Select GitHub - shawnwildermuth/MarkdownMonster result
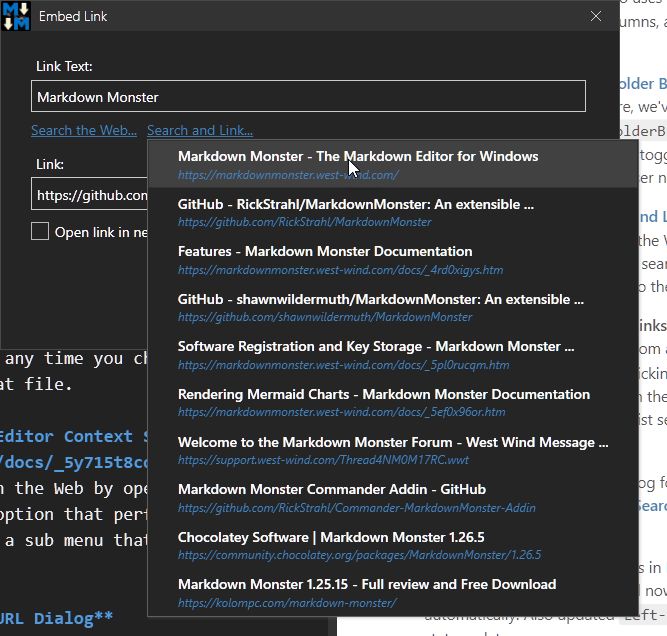Screen dimensions: 667x636 (393, 307)
